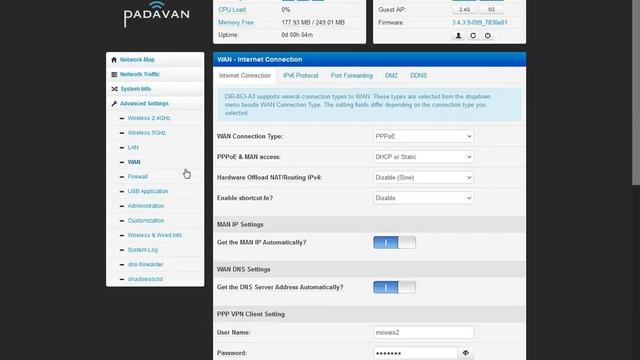This screenshot has width=640, height=360.
Task: Open Network Map in the sidebar
Action: coord(137,60)
